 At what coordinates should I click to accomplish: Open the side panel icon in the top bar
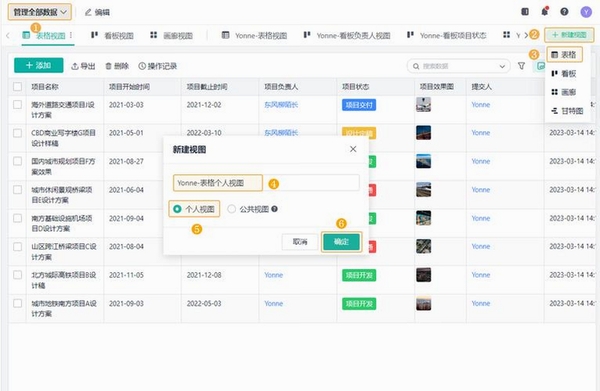click(525, 12)
